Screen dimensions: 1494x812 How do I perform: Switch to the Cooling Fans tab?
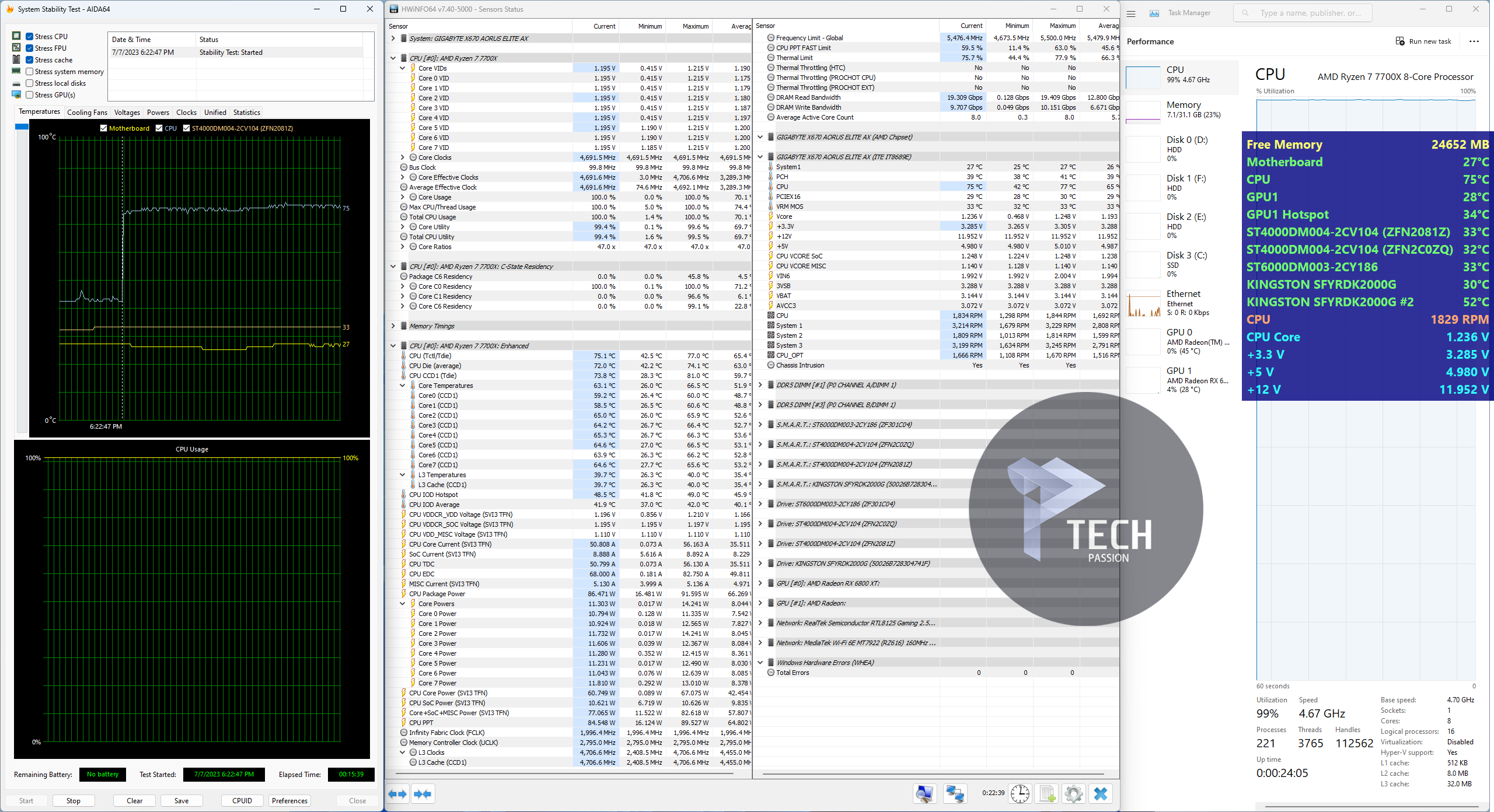(x=87, y=113)
